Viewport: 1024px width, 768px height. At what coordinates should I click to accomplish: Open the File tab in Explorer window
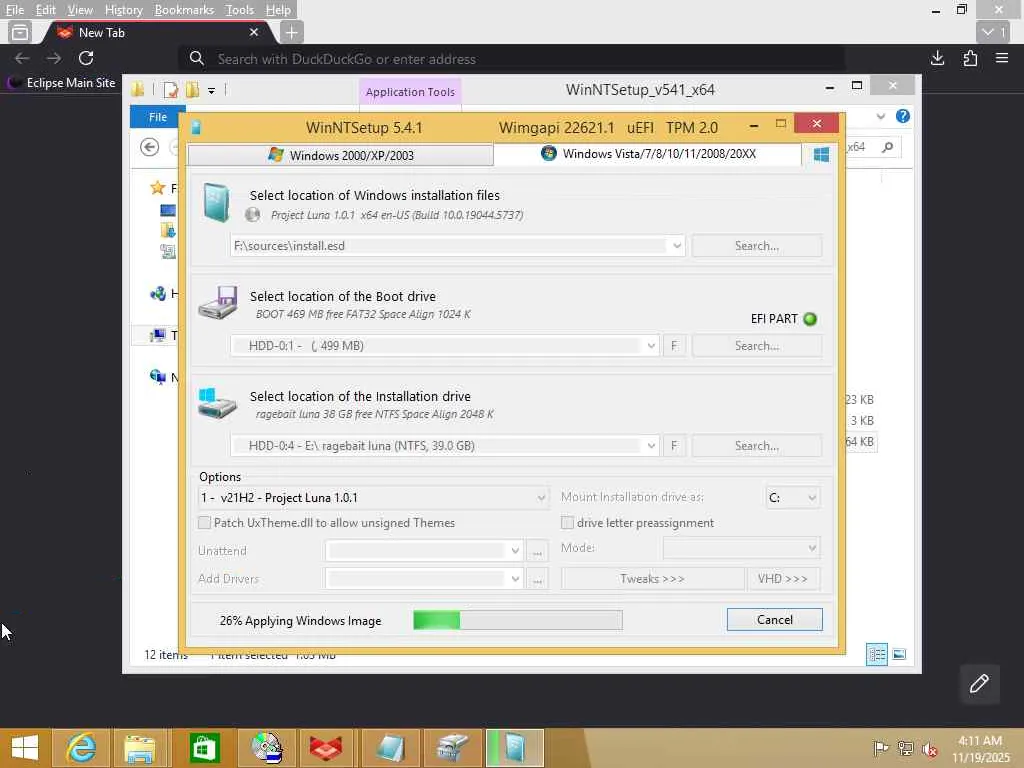[157, 117]
